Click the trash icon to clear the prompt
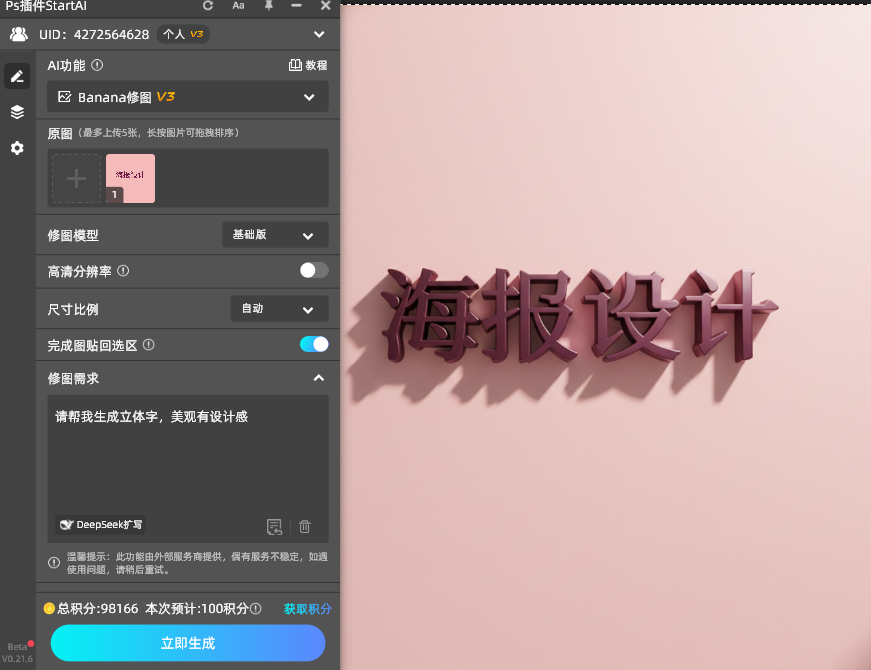871x670 pixels. (x=304, y=526)
